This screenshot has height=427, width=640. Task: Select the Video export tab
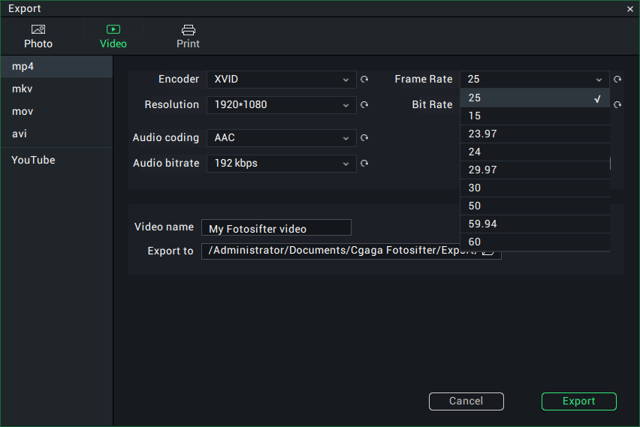click(x=113, y=36)
